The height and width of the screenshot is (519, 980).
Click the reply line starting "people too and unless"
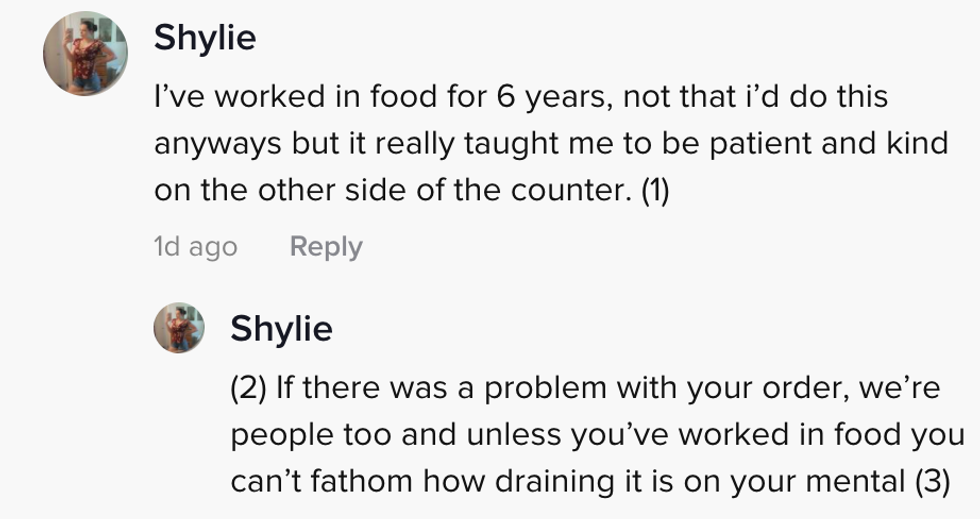click(x=597, y=435)
